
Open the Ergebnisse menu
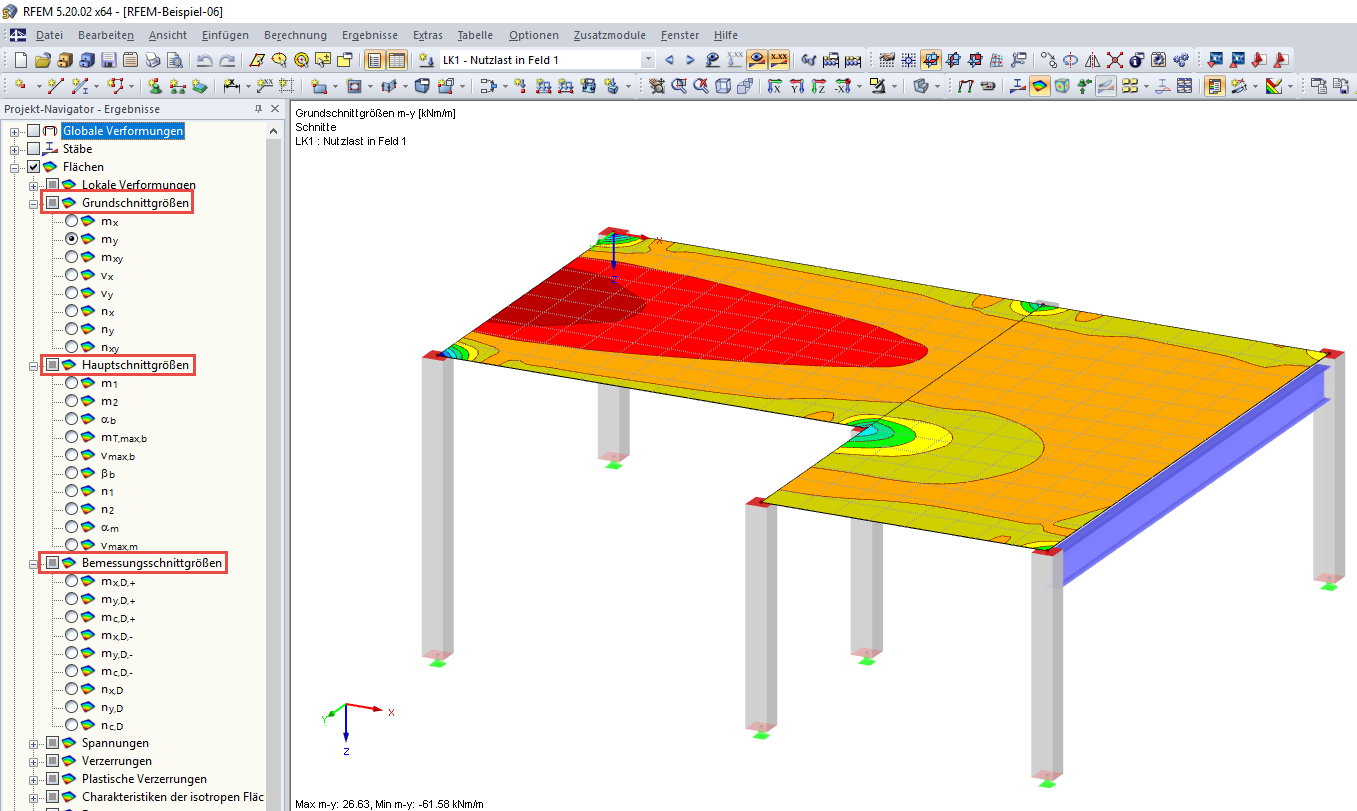pyautogui.click(x=369, y=35)
